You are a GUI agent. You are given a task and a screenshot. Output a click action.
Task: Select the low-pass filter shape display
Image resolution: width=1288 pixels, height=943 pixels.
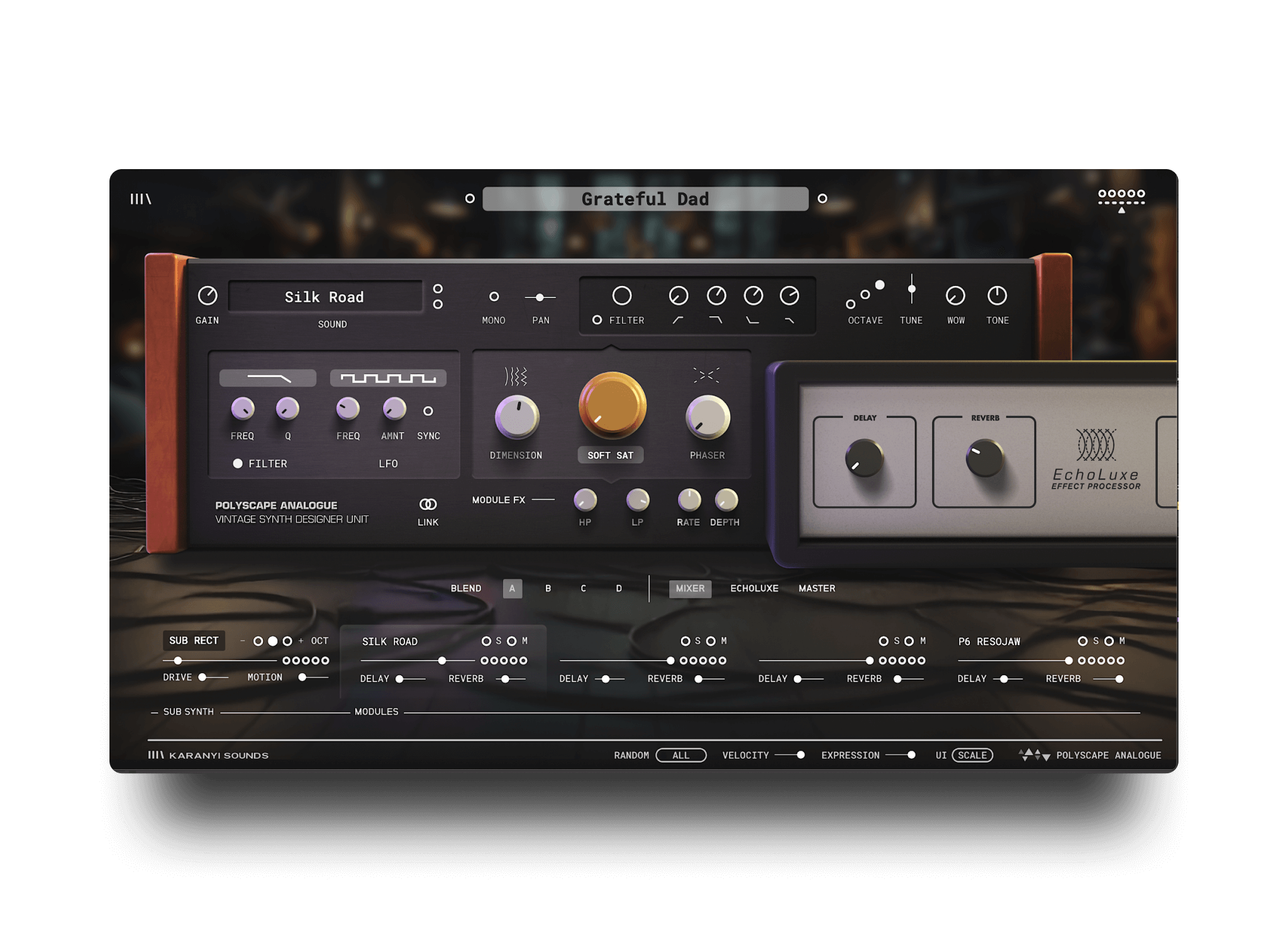[268, 378]
